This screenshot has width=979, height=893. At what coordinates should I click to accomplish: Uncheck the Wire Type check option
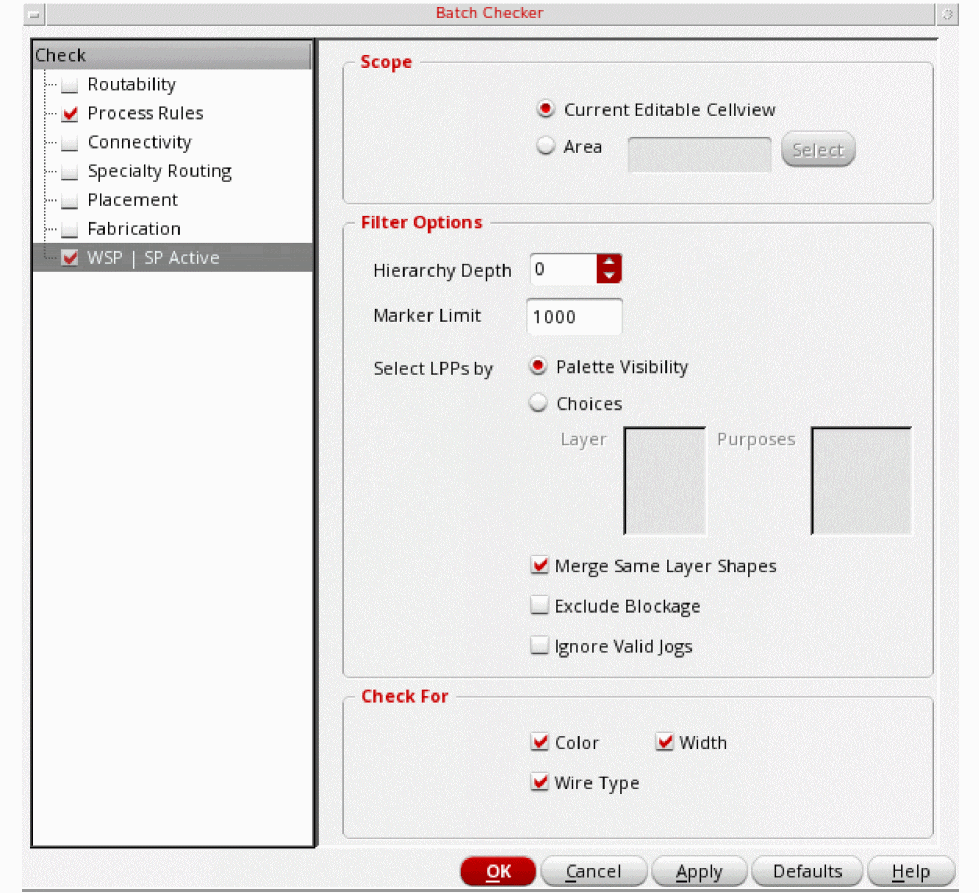point(540,783)
